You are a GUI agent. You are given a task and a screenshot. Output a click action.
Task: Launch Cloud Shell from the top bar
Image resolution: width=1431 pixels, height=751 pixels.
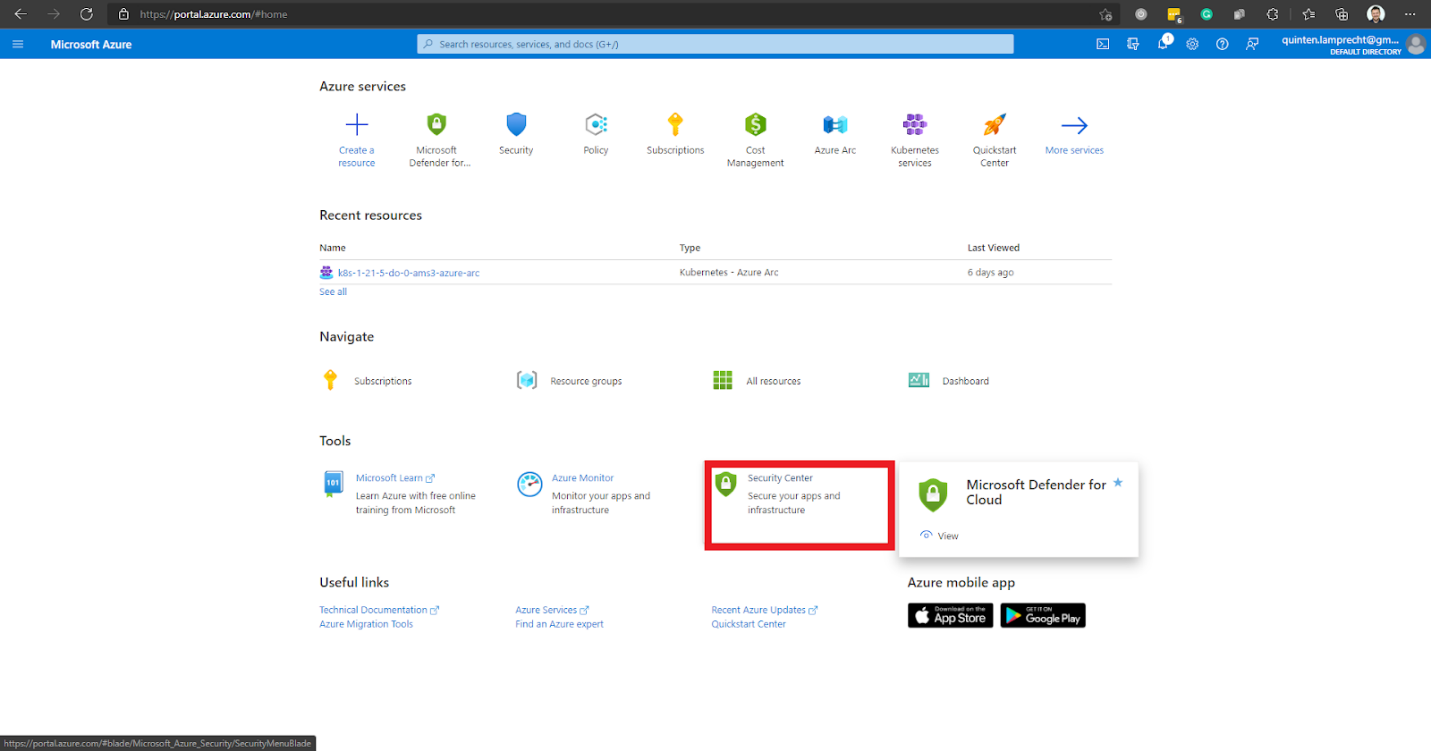[1103, 44]
